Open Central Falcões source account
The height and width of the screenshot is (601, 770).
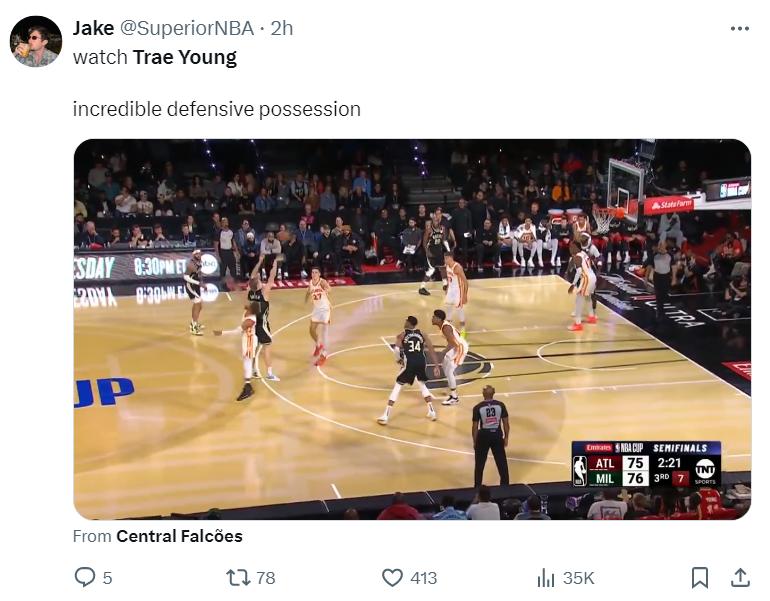coord(179,536)
